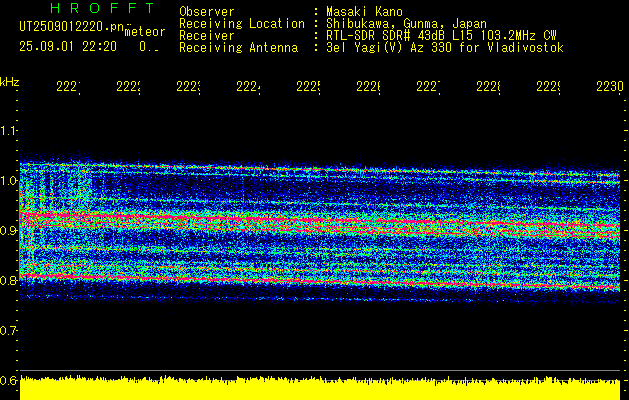Click the kHz axis unit label

point(9,82)
